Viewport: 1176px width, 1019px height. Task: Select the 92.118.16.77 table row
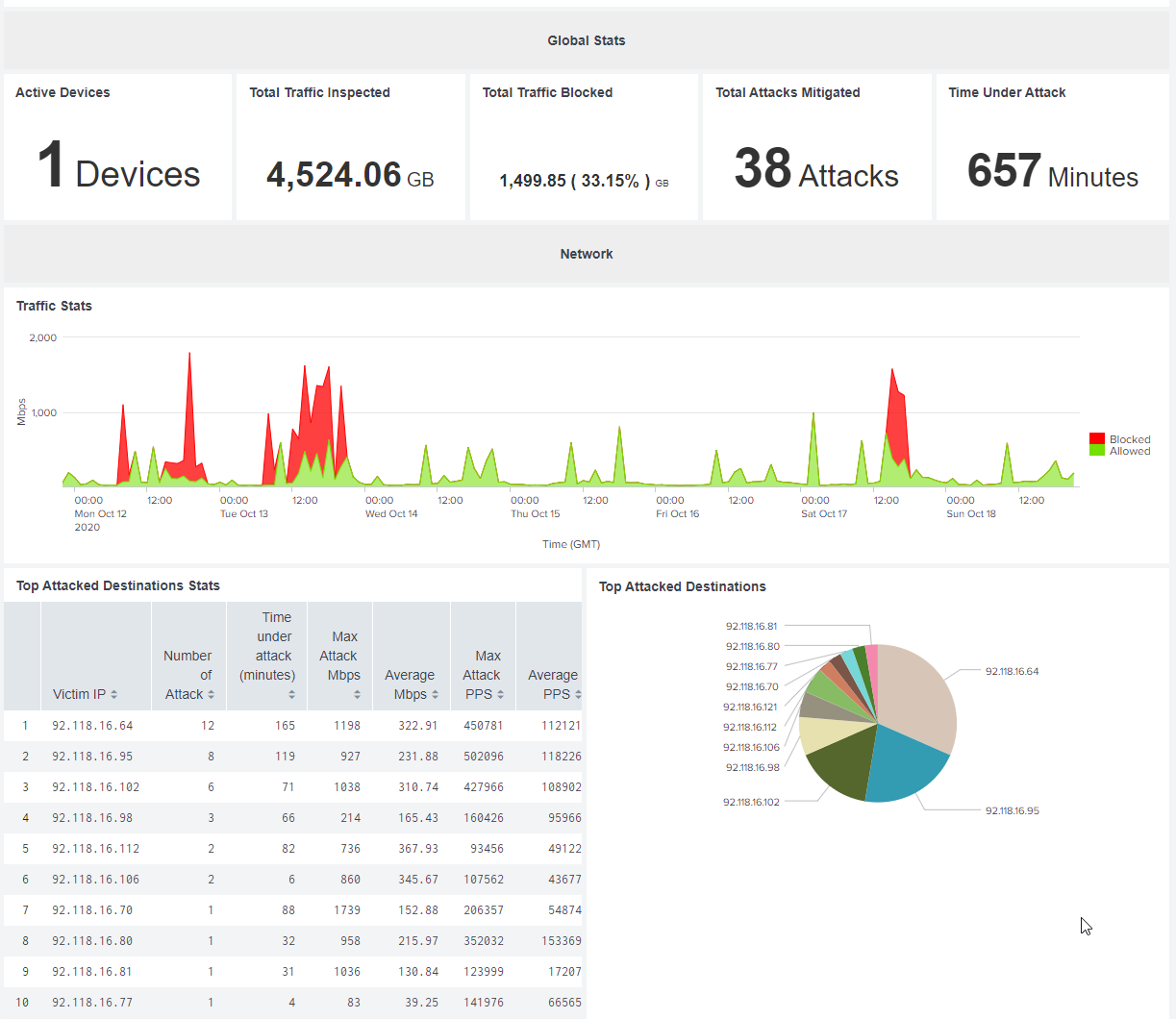(92, 1003)
